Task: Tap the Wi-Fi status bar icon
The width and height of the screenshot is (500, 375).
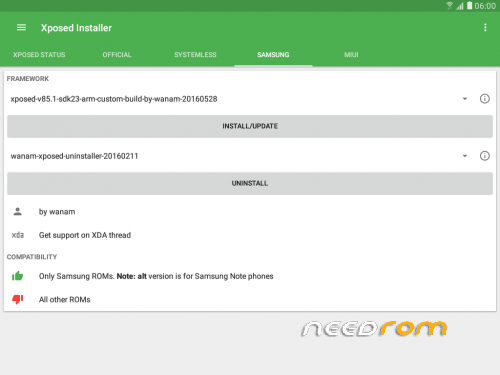Action: pyautogui.click(x=450, y=6)
